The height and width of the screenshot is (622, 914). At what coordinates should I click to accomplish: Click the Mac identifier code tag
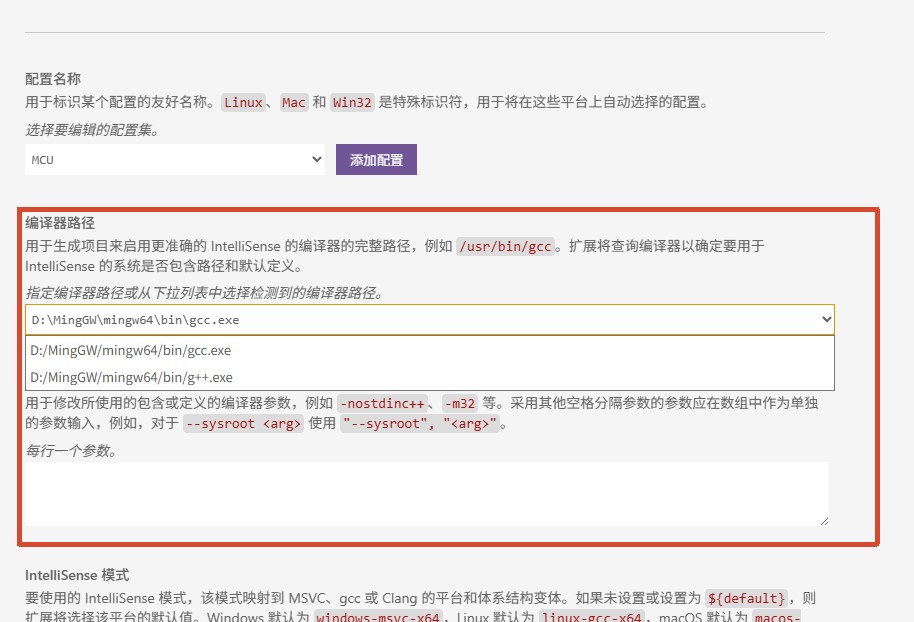point(293,103)
